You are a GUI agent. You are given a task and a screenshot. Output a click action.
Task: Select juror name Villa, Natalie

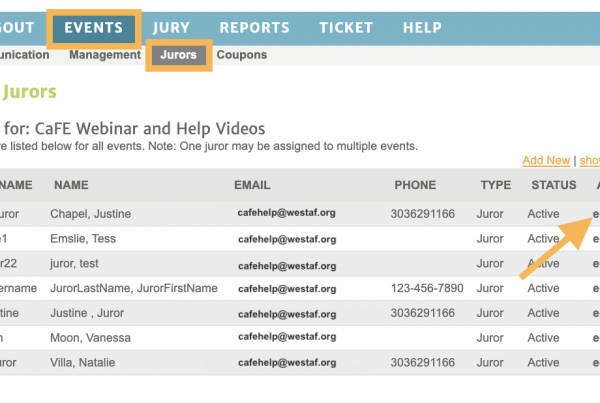[83, 363]
